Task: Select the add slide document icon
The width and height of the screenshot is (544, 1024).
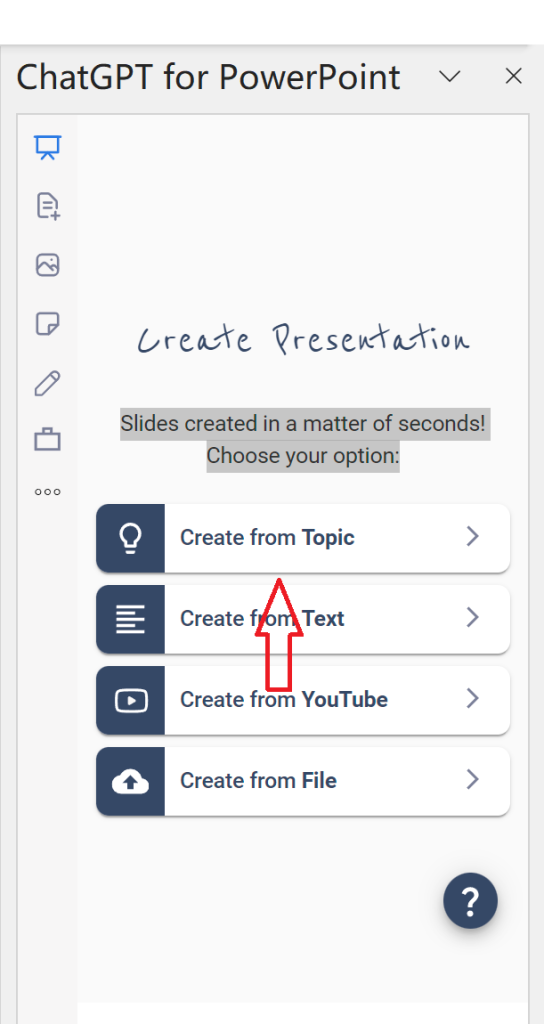Action: click(48, 206)
